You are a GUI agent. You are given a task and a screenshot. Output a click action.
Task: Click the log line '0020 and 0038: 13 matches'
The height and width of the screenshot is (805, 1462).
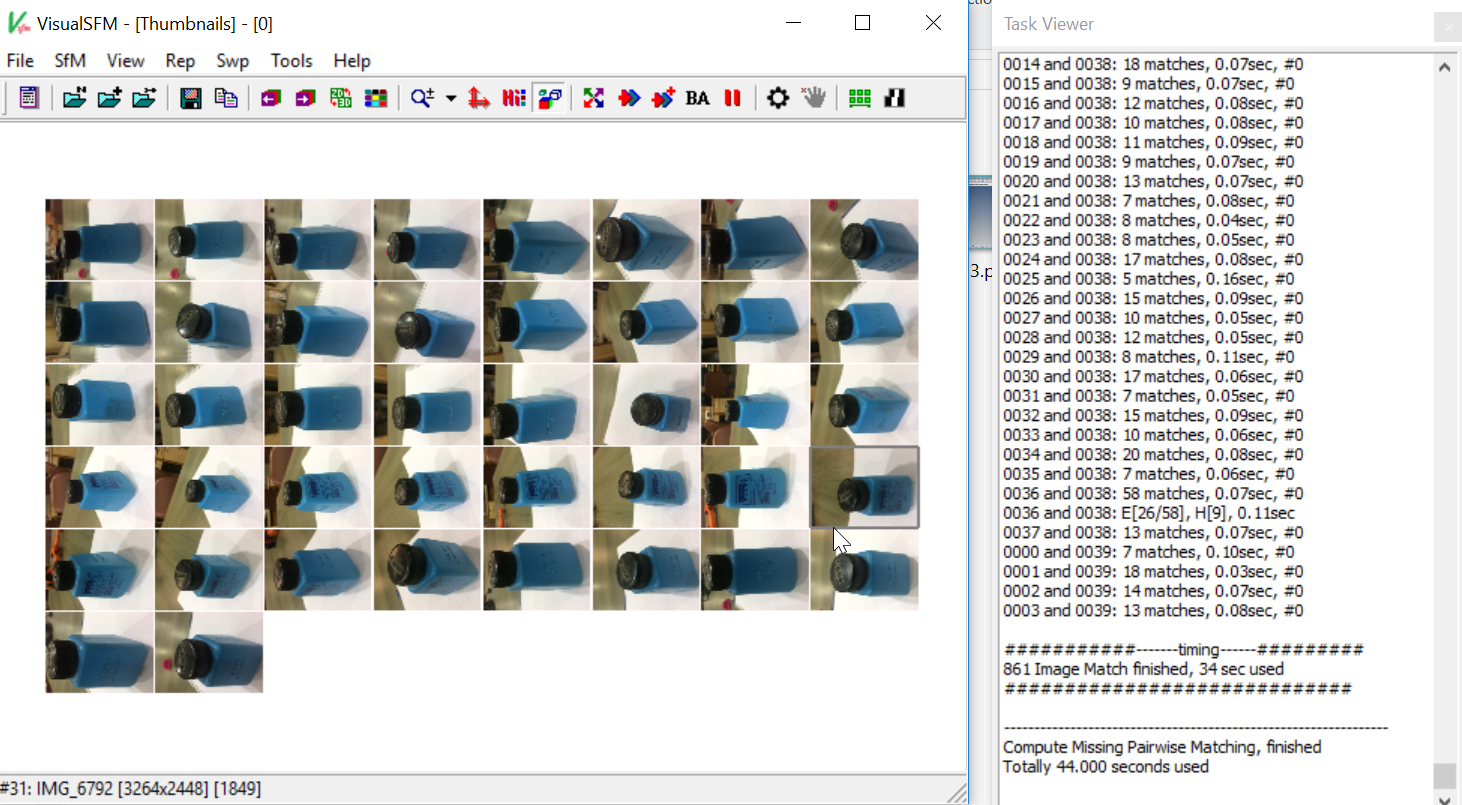(1153, 181)
